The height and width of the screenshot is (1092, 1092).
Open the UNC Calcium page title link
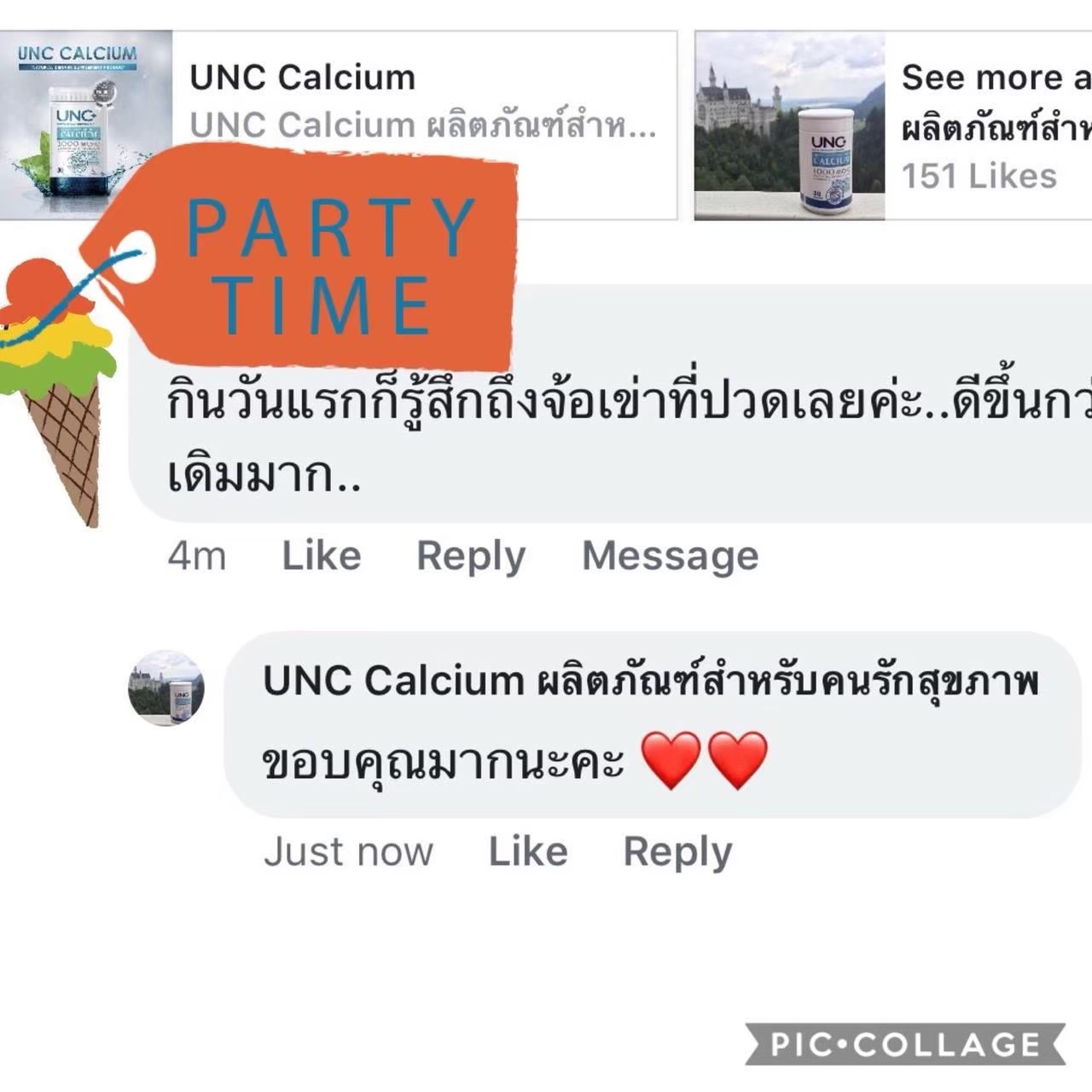pyautogui.click(x=302, y=77)
